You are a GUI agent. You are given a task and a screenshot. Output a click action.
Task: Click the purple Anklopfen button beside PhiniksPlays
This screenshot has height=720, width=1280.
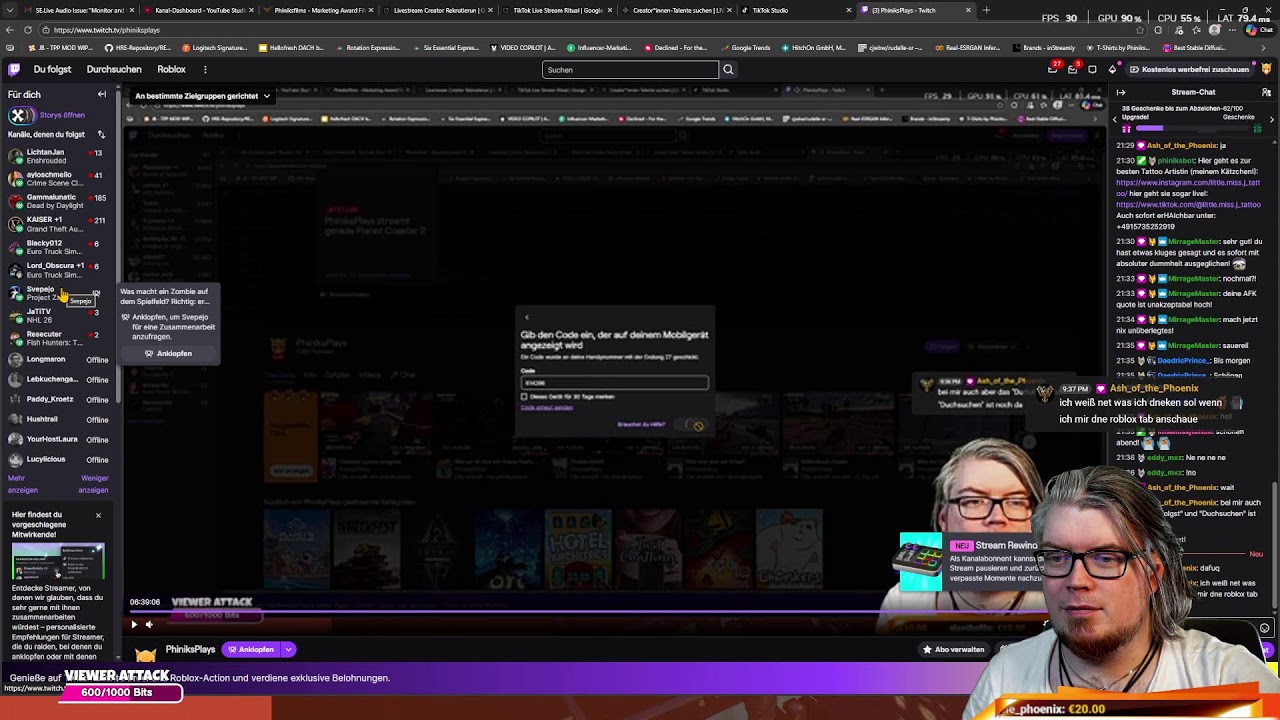tap(252, 649)
